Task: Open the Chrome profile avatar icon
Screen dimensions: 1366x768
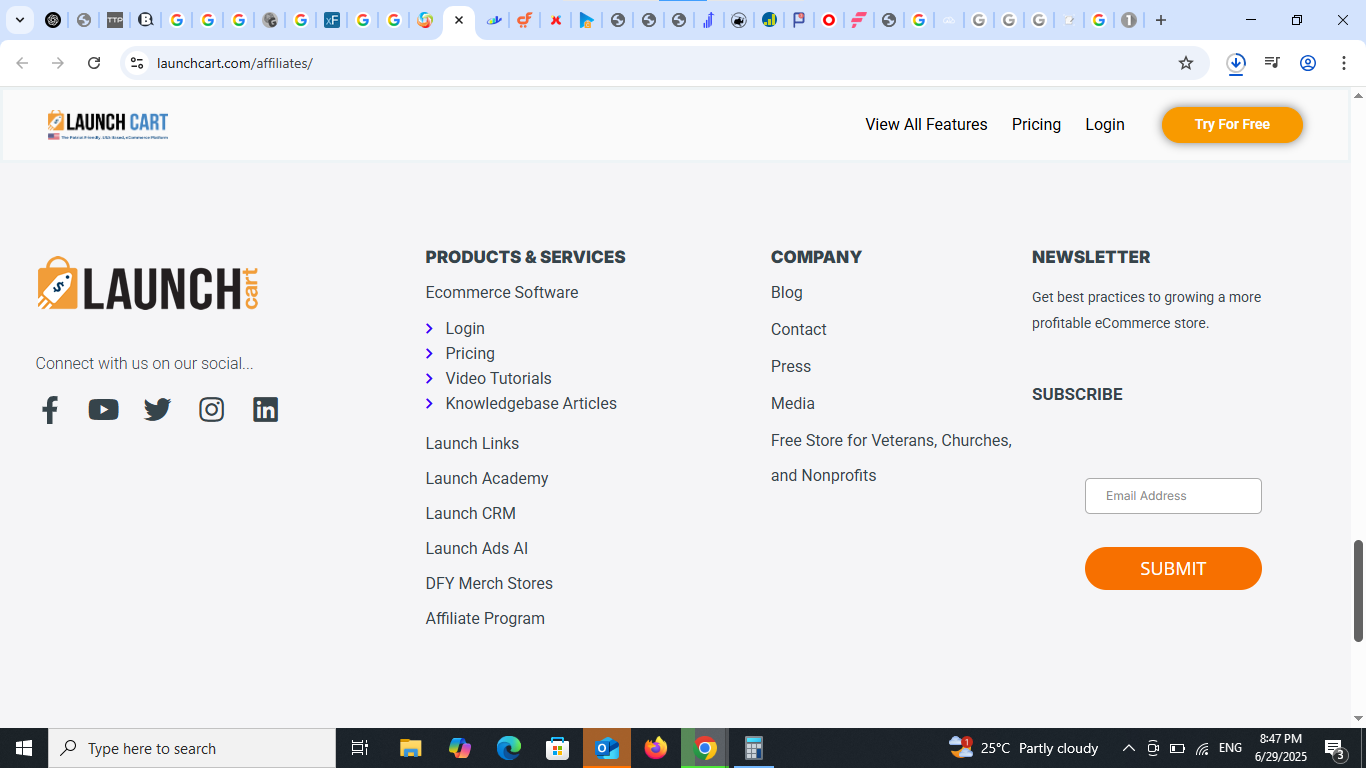Action: coord(1307,63)
